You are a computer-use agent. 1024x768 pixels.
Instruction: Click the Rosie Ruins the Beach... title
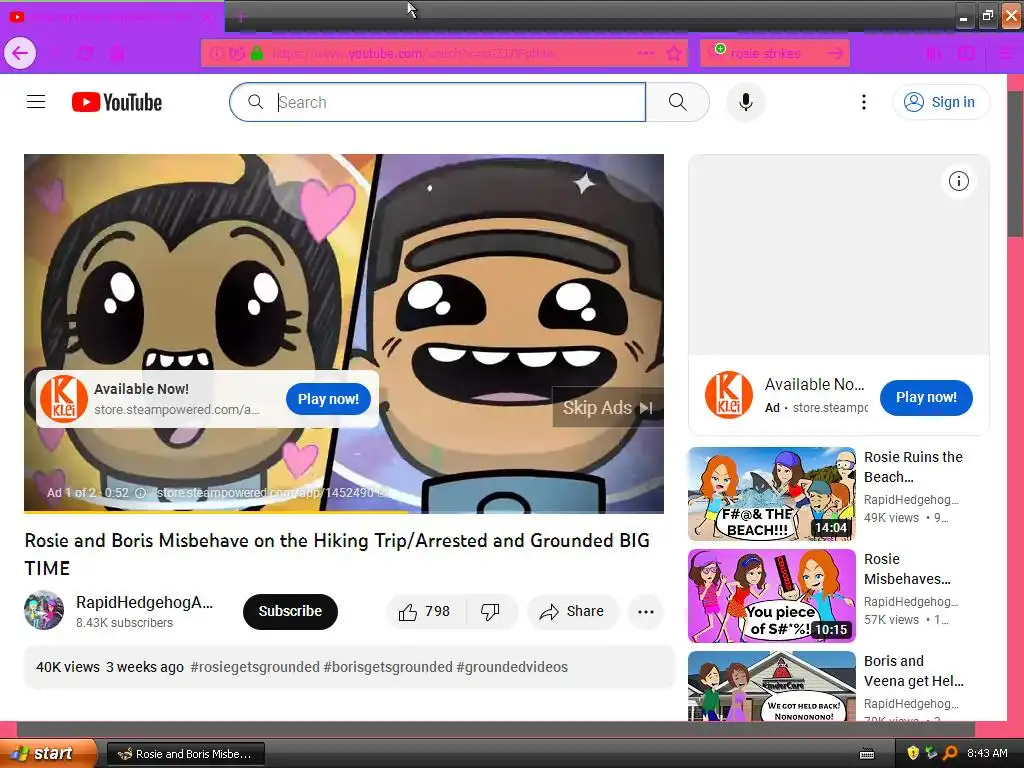coord(913,467)
